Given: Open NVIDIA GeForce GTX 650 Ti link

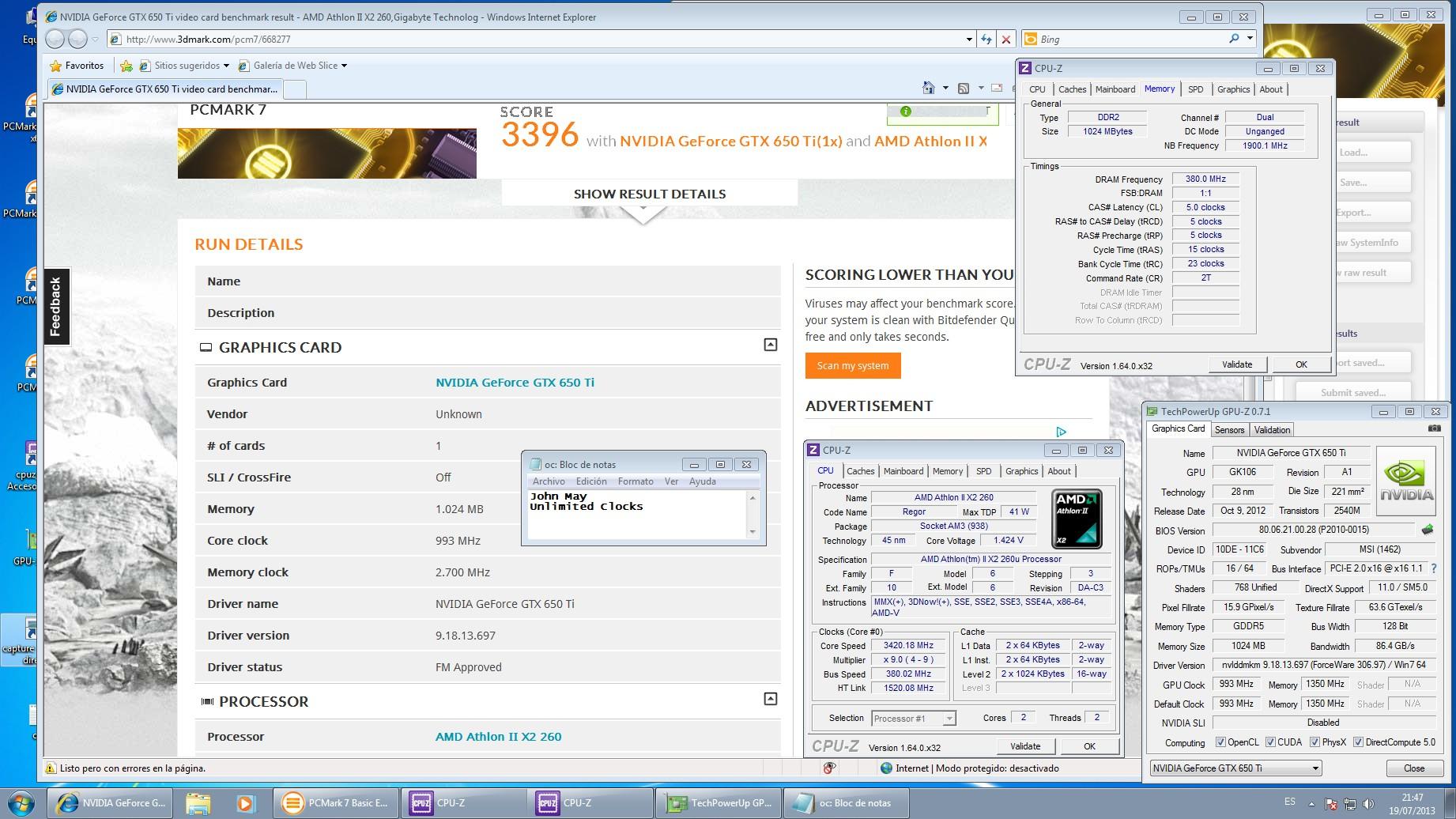Looking at the screenshot, I should (515, 382).
